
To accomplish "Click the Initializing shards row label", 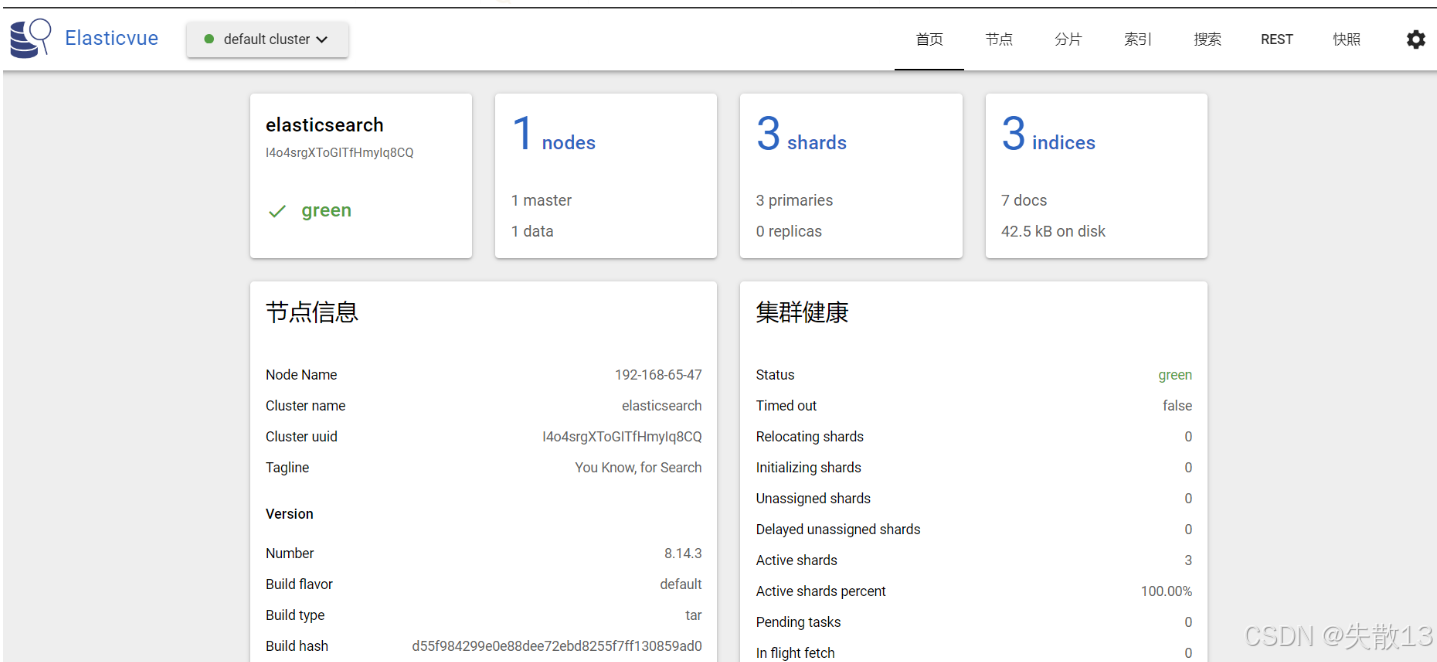I will pos(808,468).
